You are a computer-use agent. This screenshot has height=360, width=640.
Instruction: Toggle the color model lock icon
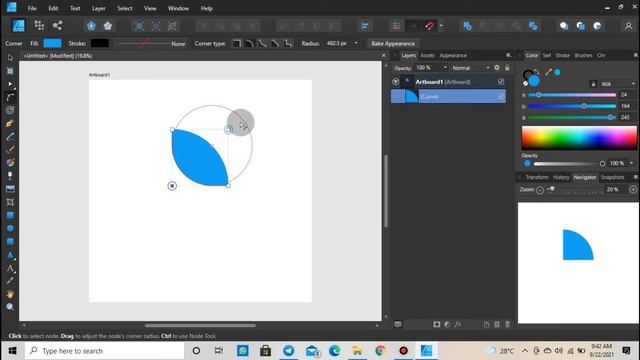593,84
